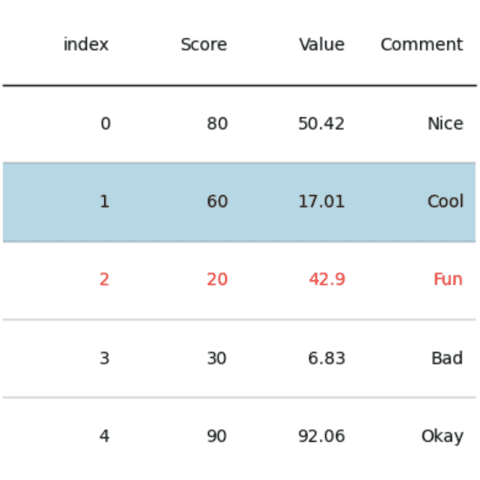Viewport: 480px width, 480px height.
Task: Click the red value 42.9
Action: pyautogui.click(x=327, y=279)
